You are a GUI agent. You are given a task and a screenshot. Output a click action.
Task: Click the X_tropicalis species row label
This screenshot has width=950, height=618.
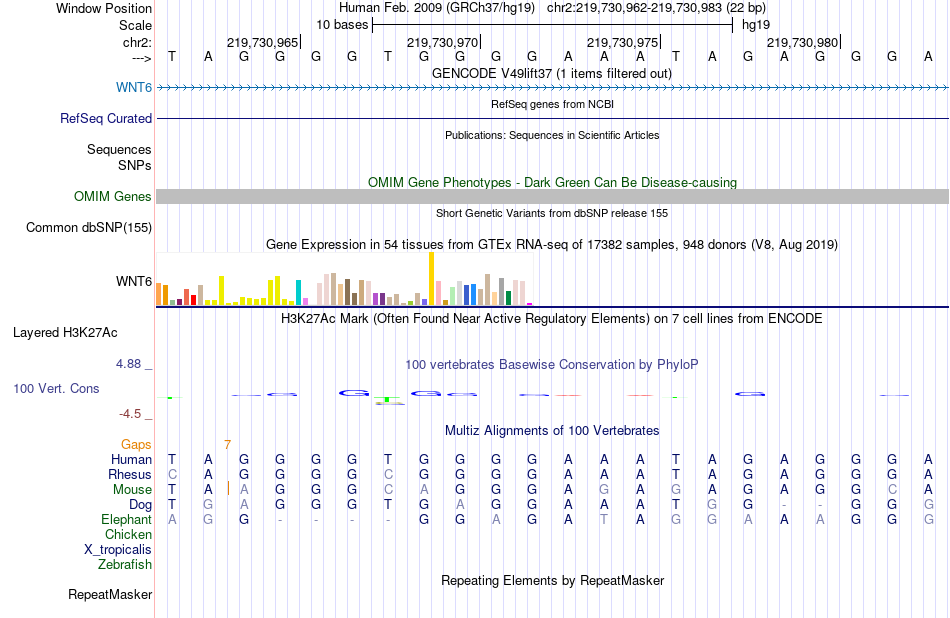point(118,550)
